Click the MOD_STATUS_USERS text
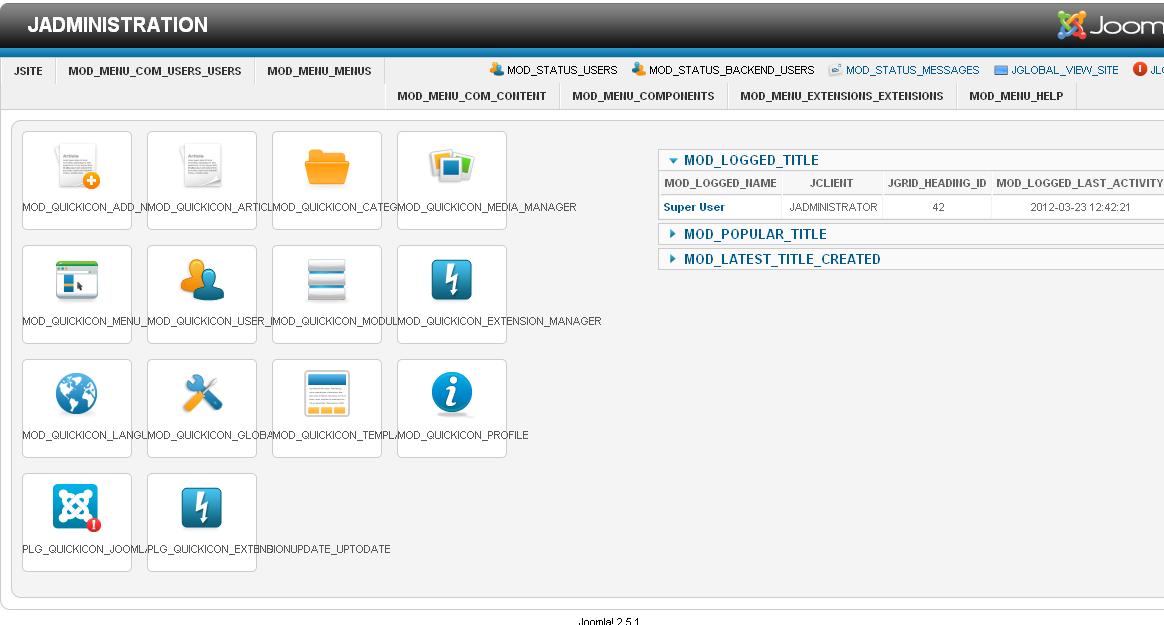This screenshot has height=625, width=1164. (562, 70)
